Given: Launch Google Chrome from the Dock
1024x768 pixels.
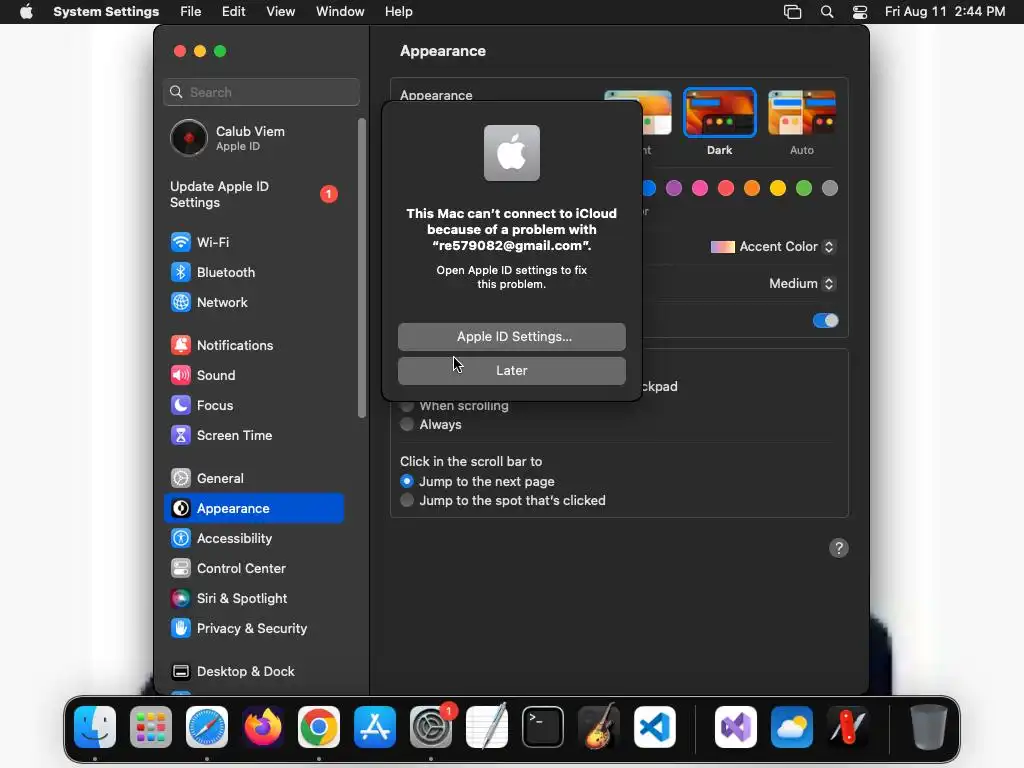Looking at the screenshot, I should click(x=319, y=727).
